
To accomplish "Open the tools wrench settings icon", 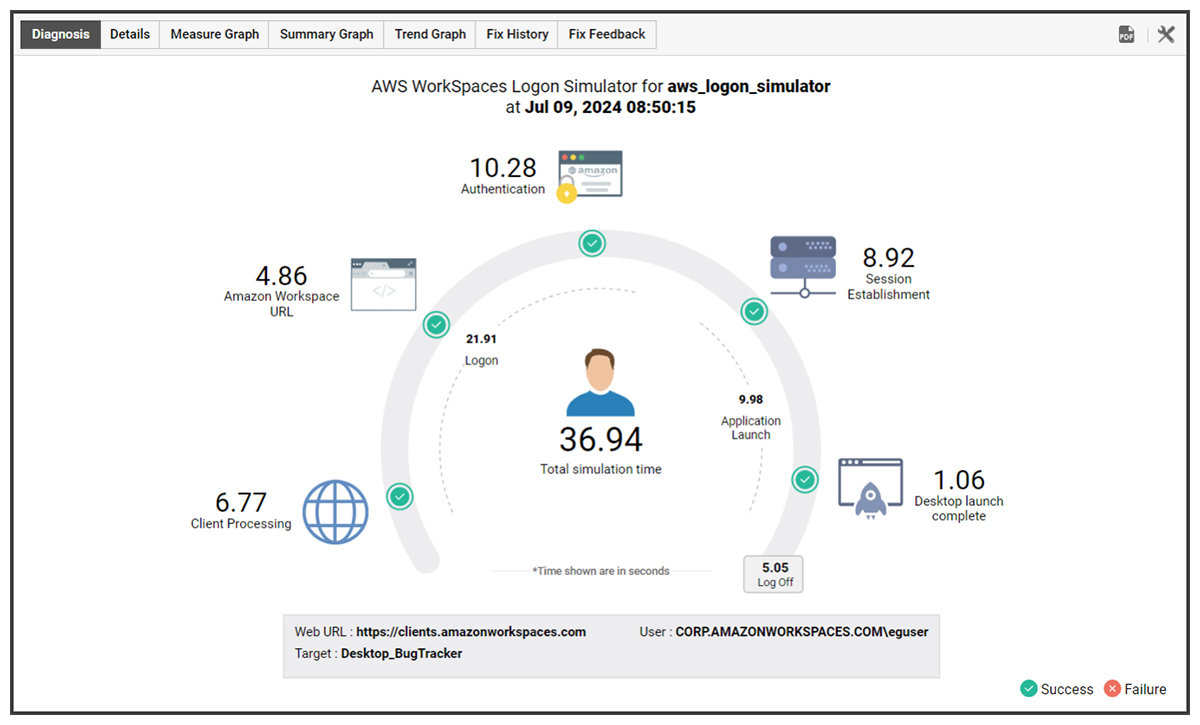I will (1166, 35).
